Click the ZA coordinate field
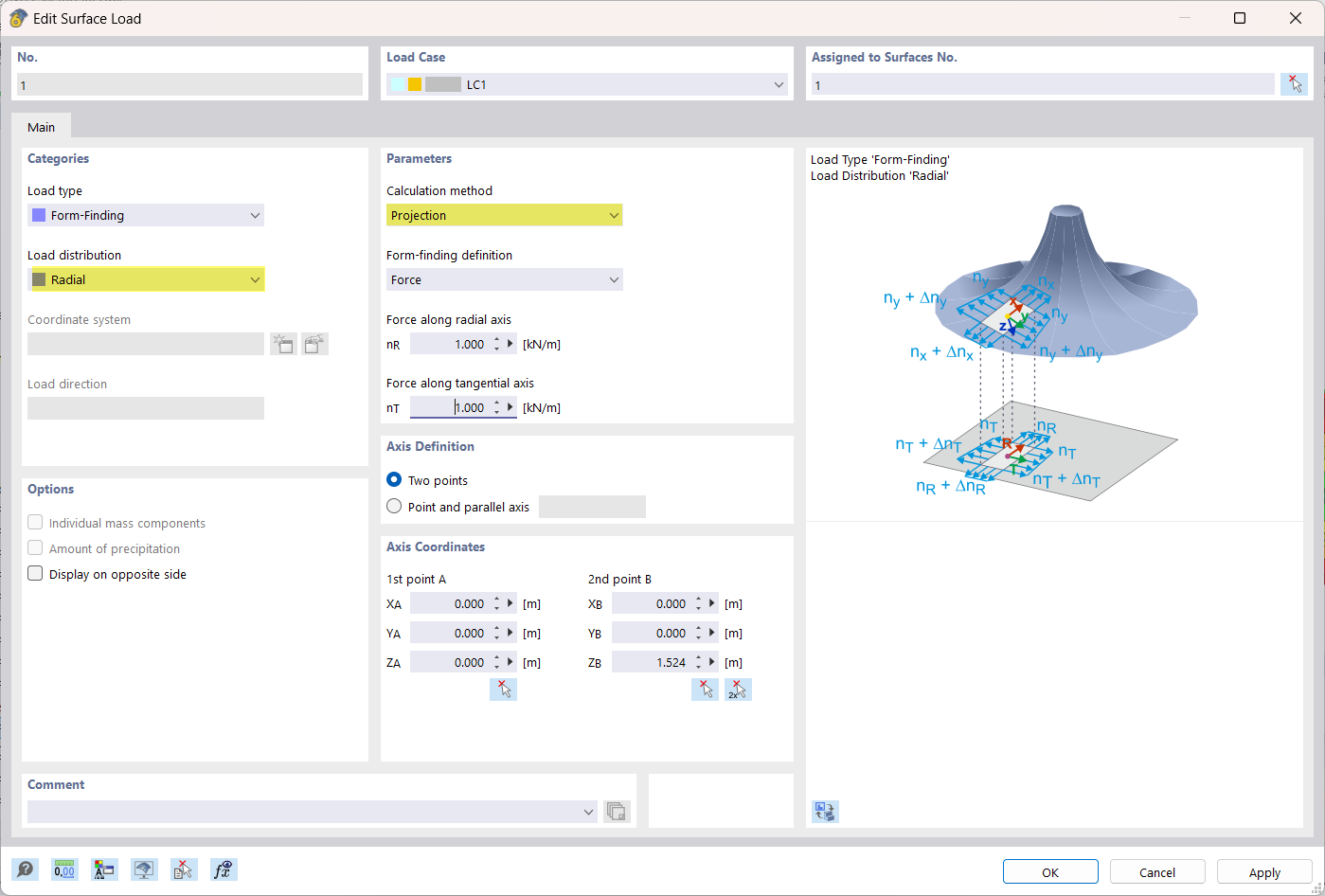 click(450, 662)
